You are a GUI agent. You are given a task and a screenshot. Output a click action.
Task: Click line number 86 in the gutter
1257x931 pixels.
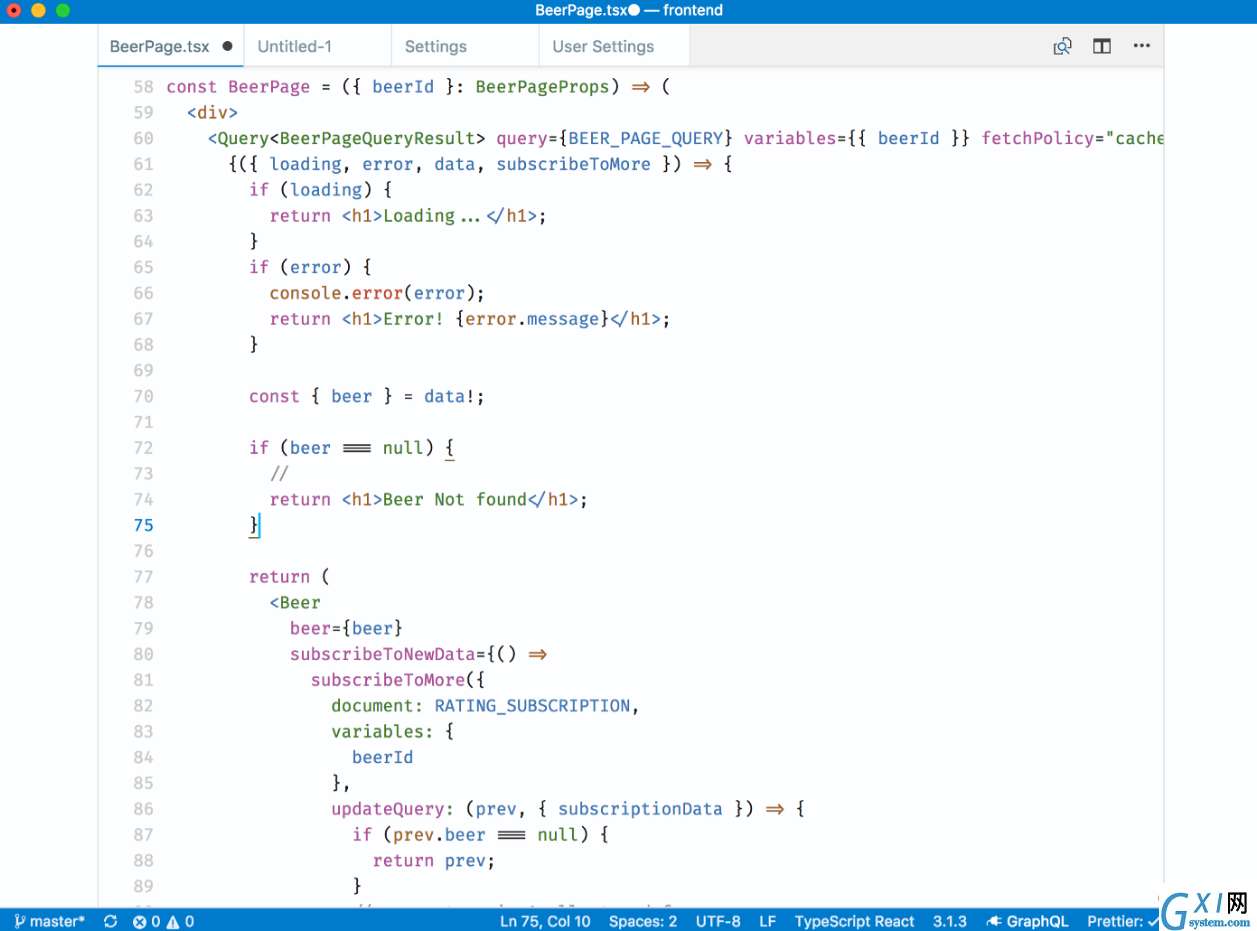[144, 808]
